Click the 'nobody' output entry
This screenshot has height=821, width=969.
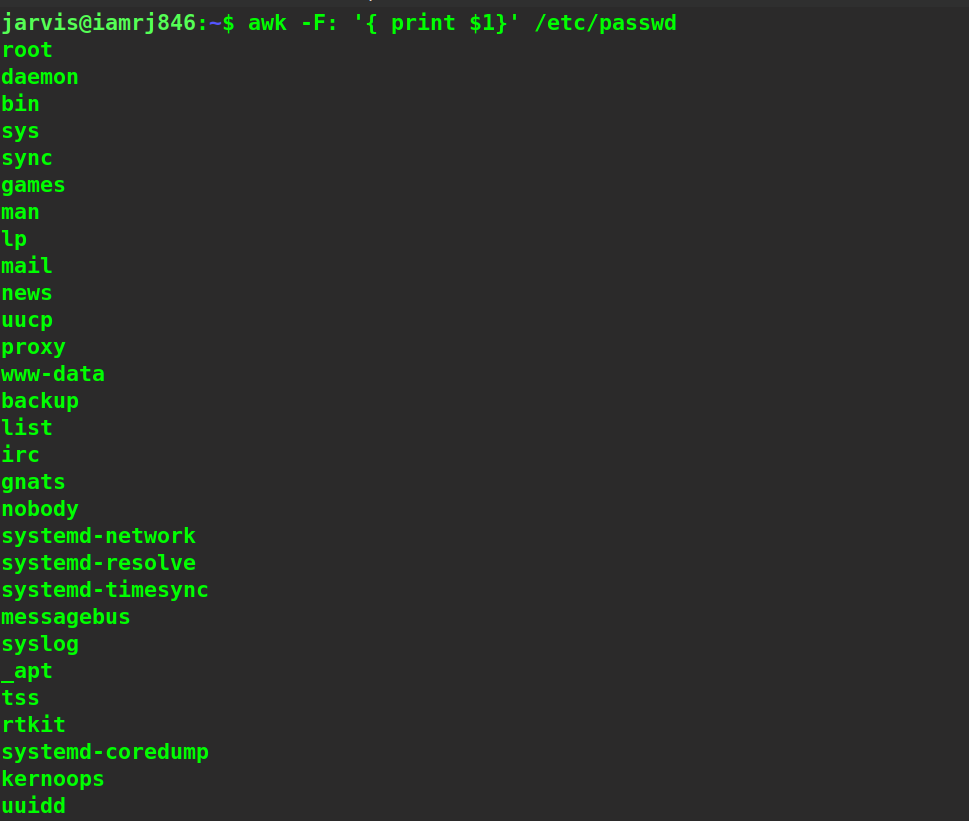coord(40,509)
